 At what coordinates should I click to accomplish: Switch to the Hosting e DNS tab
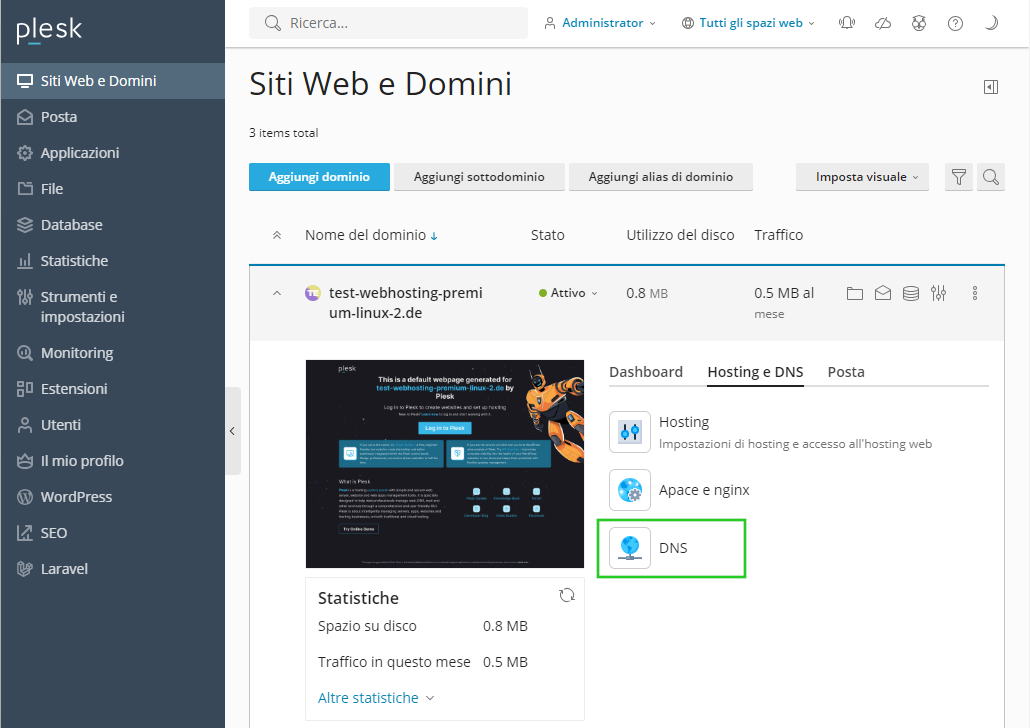pos(755,372)
